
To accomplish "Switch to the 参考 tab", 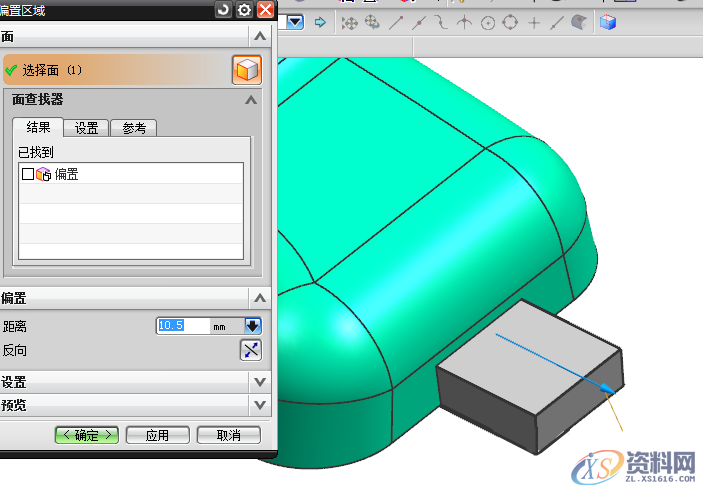I will coord(134,128).
